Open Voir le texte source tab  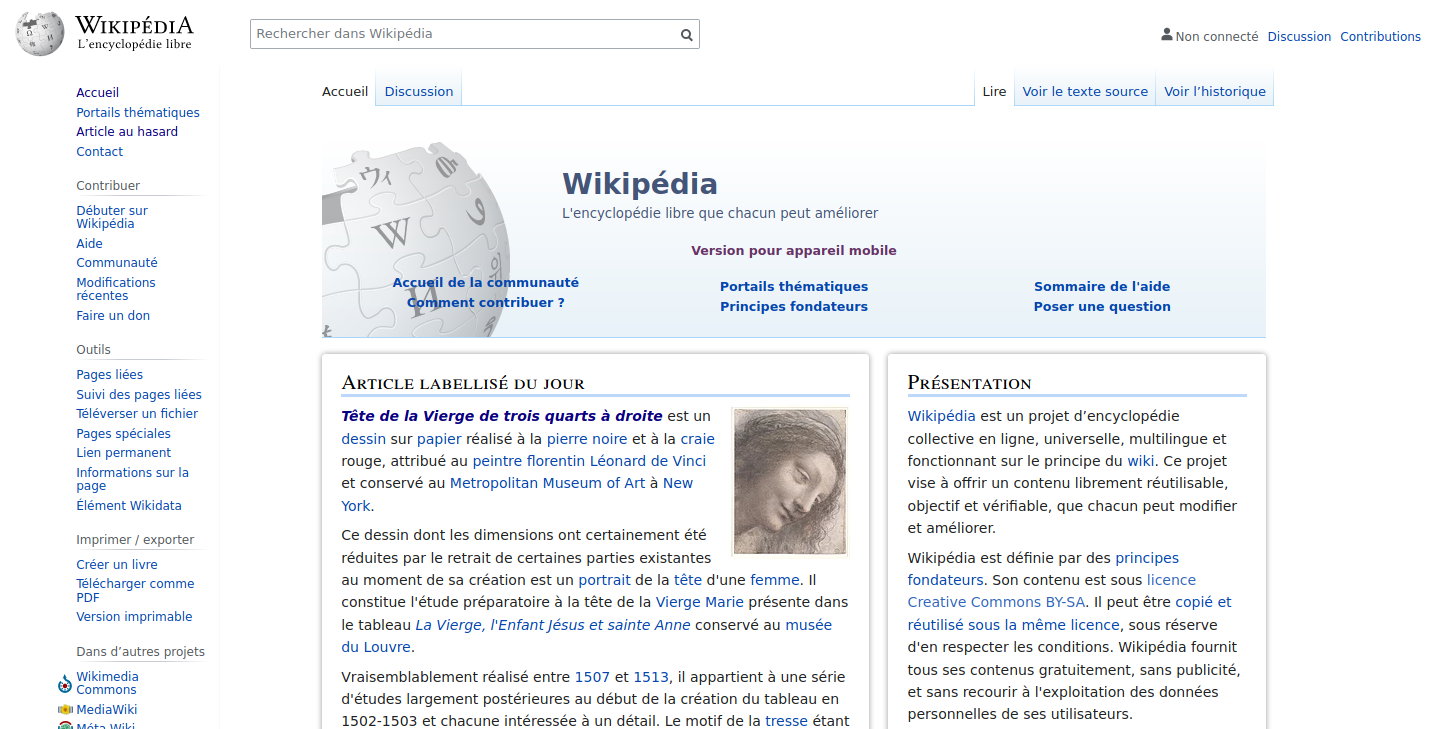[x=1085, y=91]
